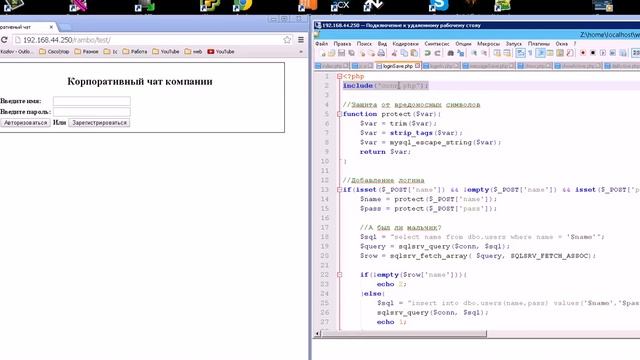The width and height of the screenshot is (640, 360).
Task: Collapse the if !empty block on line 22
Action: pos(339,275)
